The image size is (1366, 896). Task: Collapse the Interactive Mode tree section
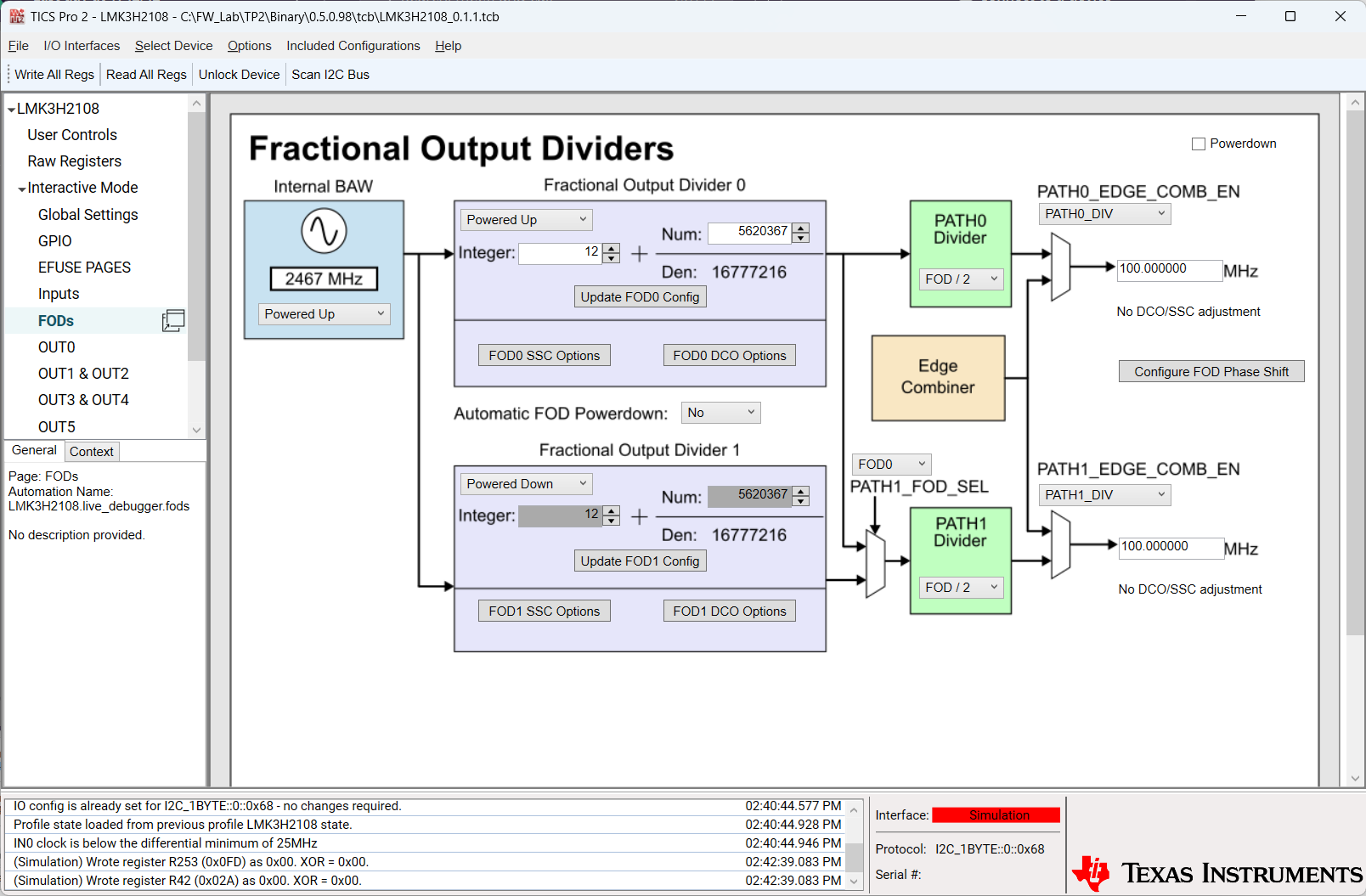(22, 189)
